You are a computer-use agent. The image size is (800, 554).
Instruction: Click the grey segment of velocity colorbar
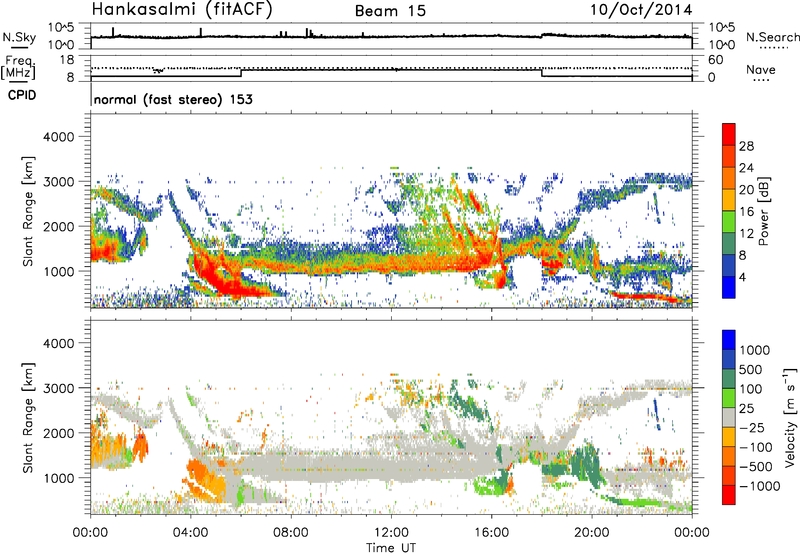(x=729, y=418)
